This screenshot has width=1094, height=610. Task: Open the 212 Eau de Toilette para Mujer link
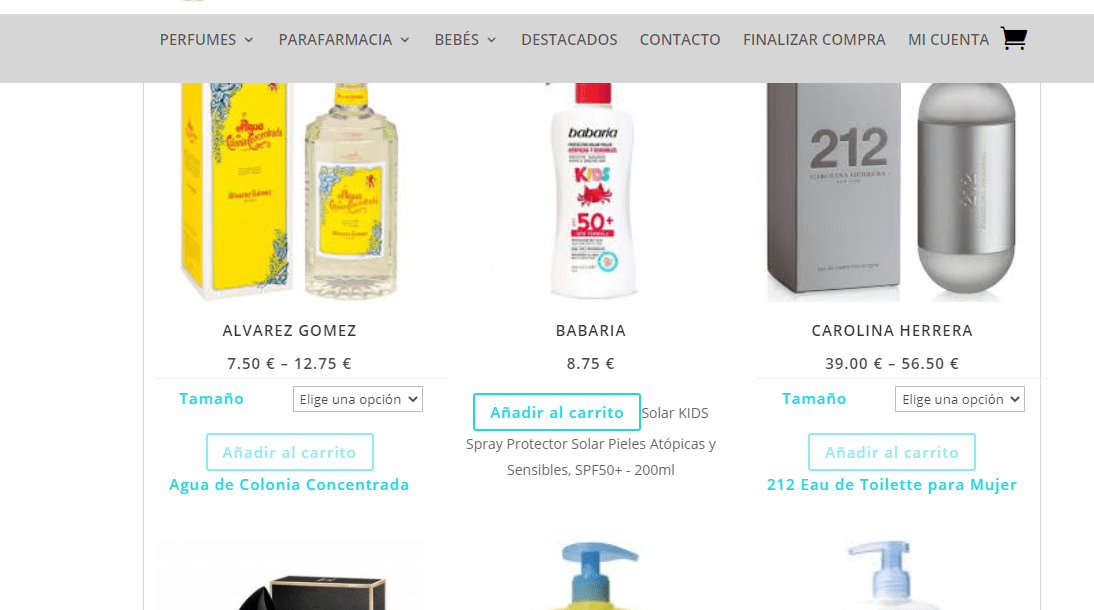pos(892,484)
